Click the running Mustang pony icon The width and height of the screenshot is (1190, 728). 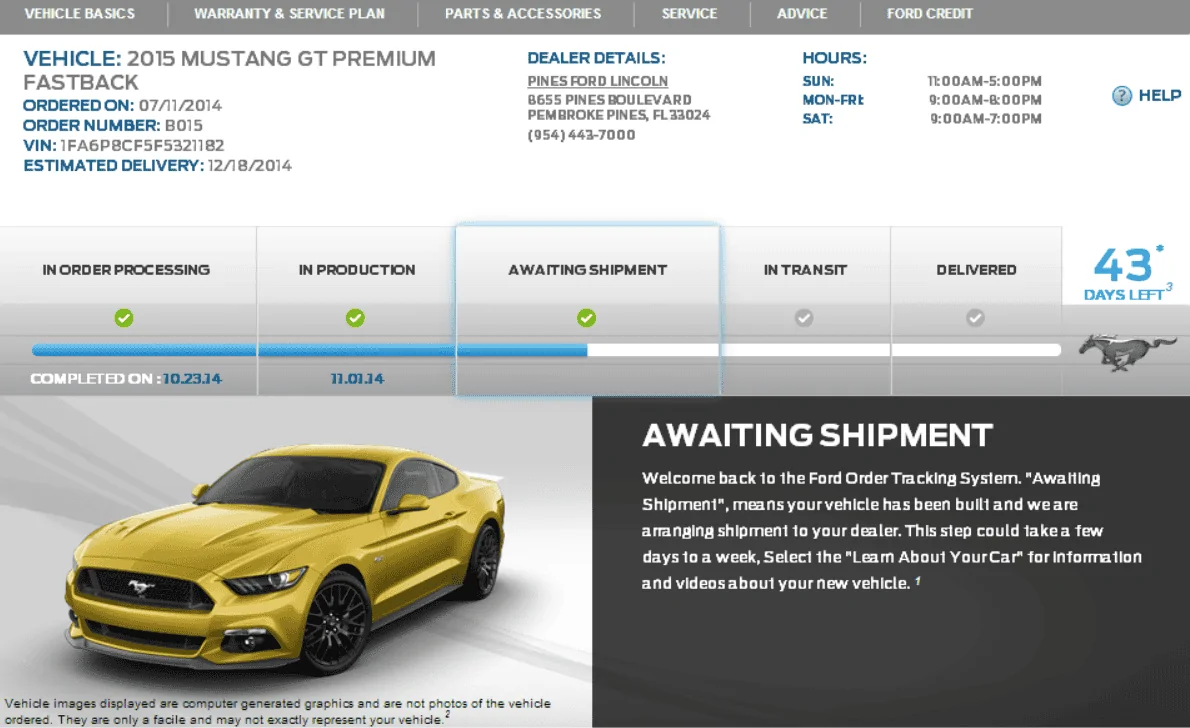pyautogui.click(x=1126, y=352)
